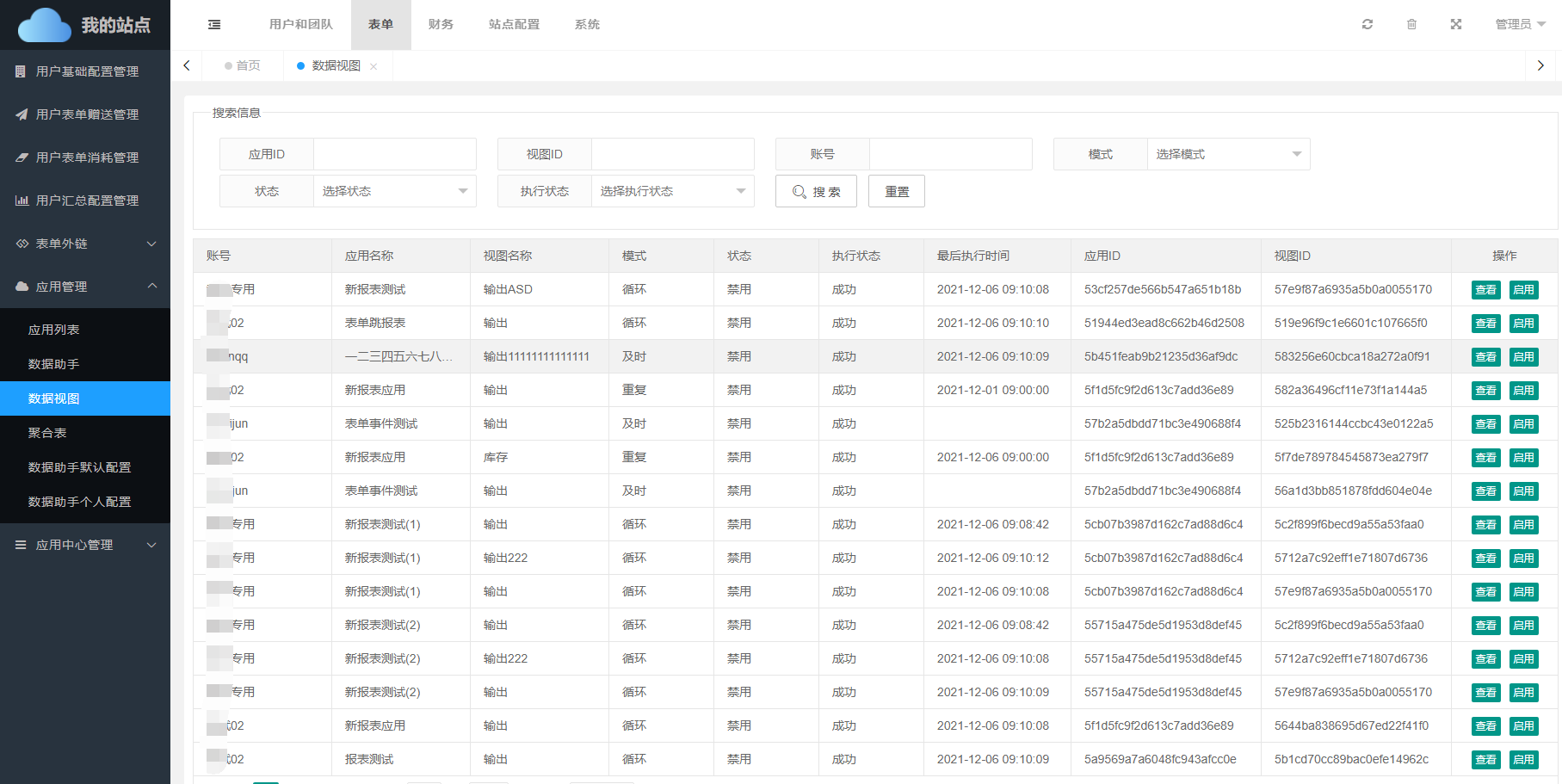Click the trash icon in top bar
The width and height of the screenshot is (1562, 784).
[1411, 24]
